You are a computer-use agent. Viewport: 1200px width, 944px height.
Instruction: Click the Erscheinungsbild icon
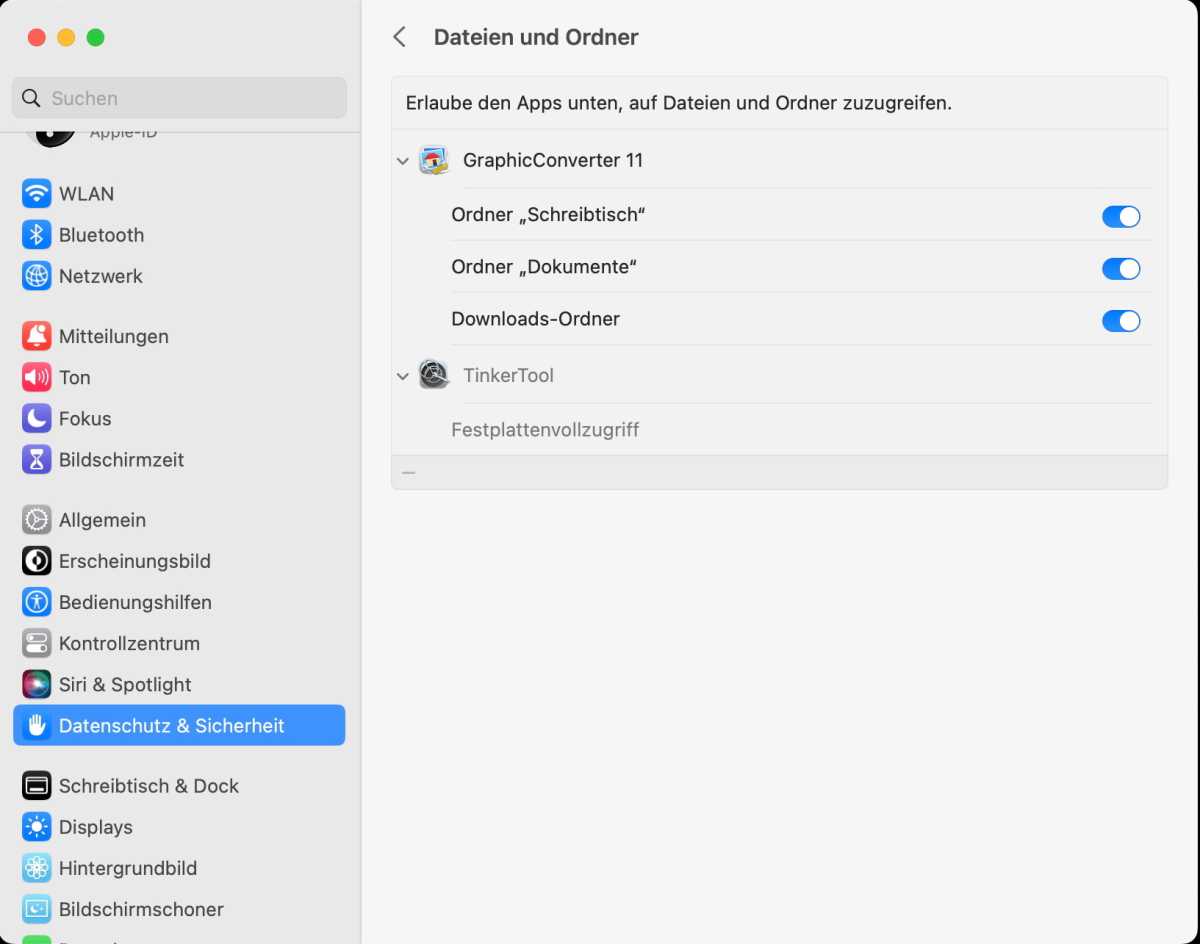coord(37,561)
